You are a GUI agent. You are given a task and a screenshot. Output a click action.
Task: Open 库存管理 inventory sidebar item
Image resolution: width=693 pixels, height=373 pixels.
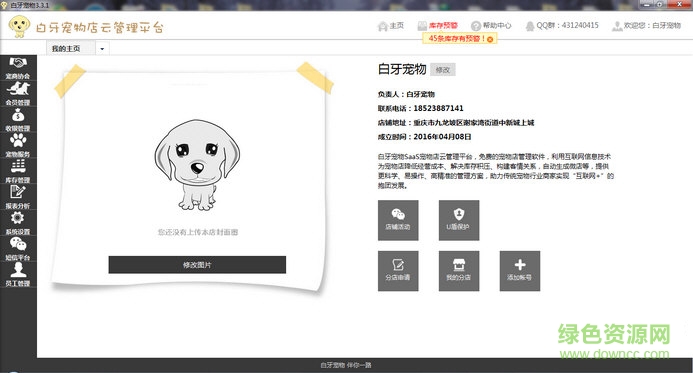click(18, 171)
